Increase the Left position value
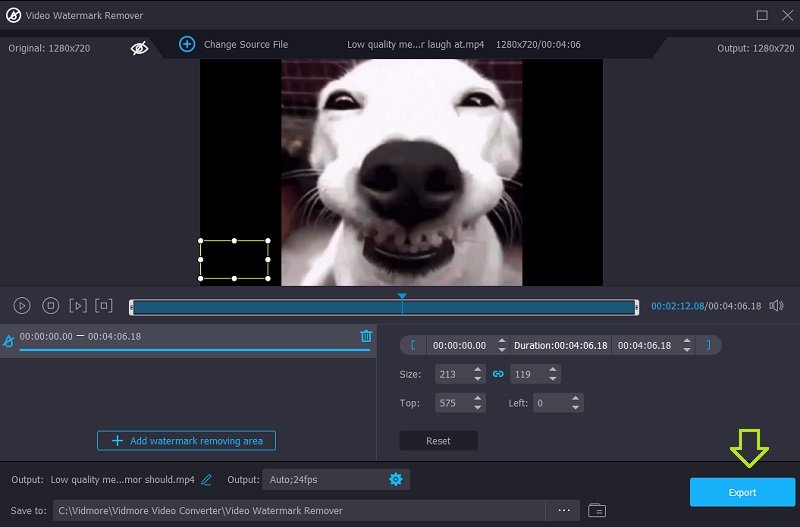The image size is (800, 527). (575, 399)
